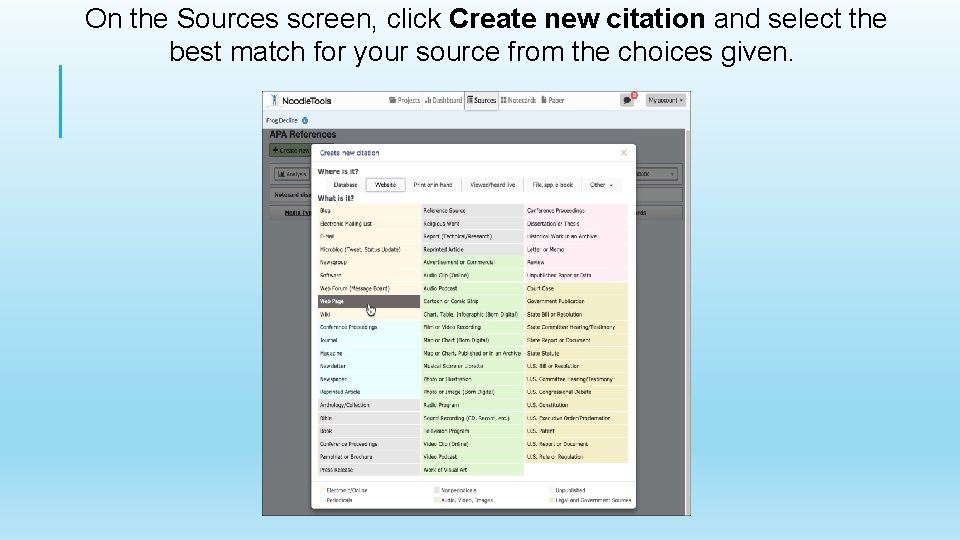The height and width of the screenshot is (540, 960).
Task: Select Letter or Memo
Action: [x=576, y=250]
